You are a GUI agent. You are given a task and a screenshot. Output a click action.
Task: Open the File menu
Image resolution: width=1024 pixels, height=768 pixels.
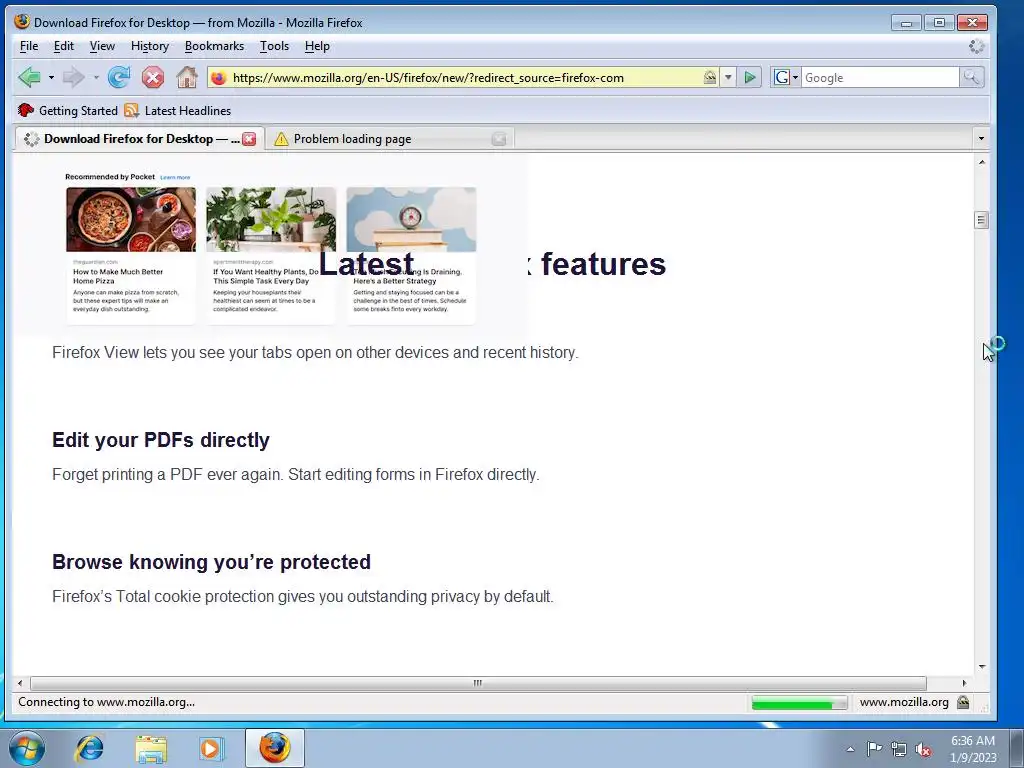(x=29, y=46)
